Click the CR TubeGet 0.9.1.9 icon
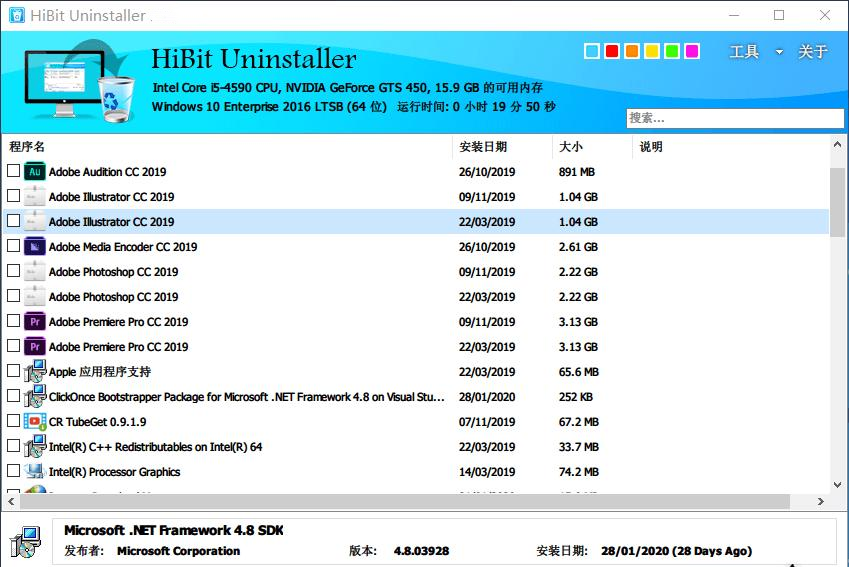This screenshot has height=567, width=849. click(x=35, y=421)
